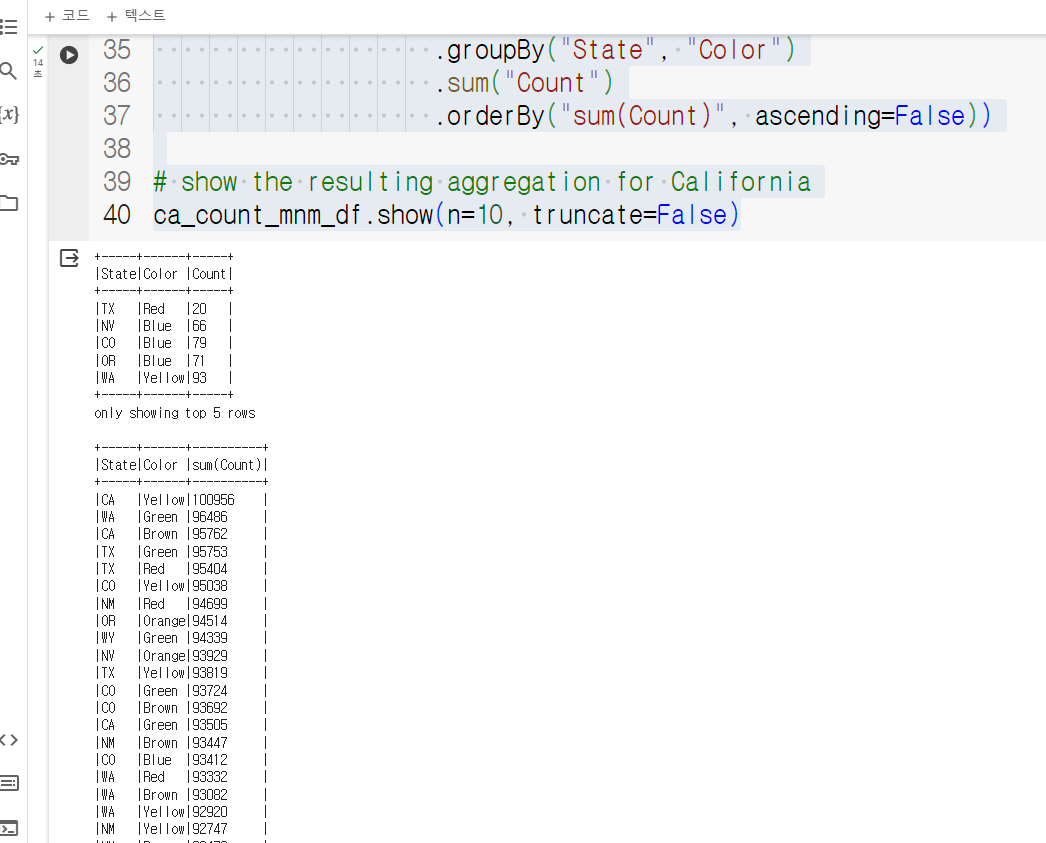Click output row NM Red 94699

pyautogui.click(x=181, y=604)
